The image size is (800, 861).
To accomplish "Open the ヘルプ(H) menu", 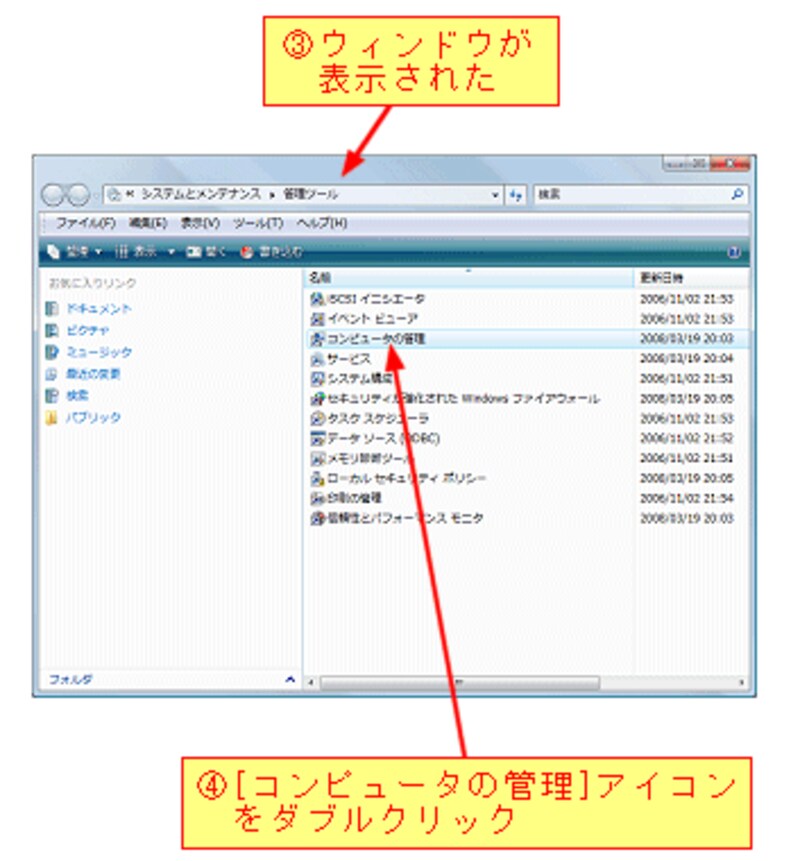I will click(322, 223).
